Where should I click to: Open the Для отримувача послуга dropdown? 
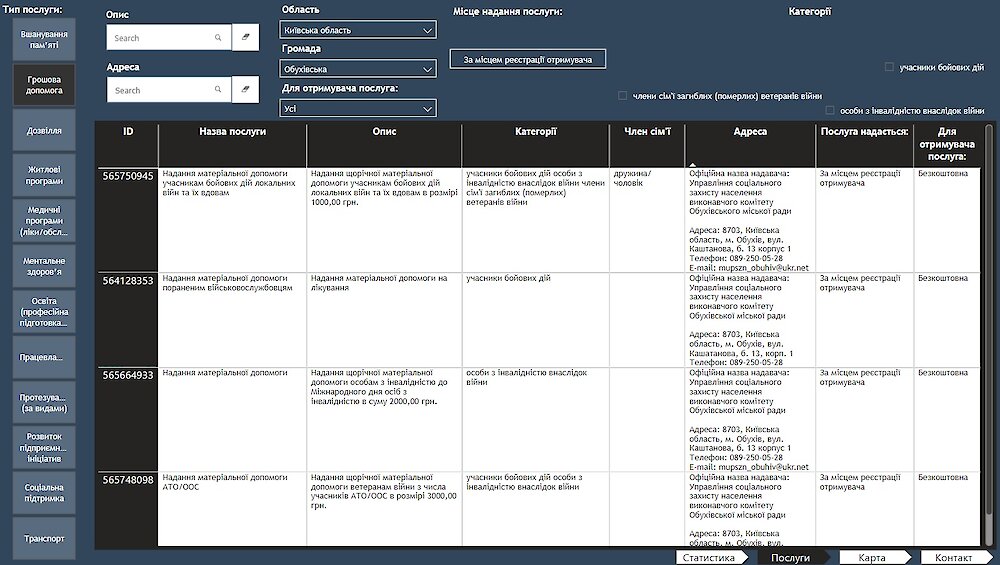click(x=358, y=108)
